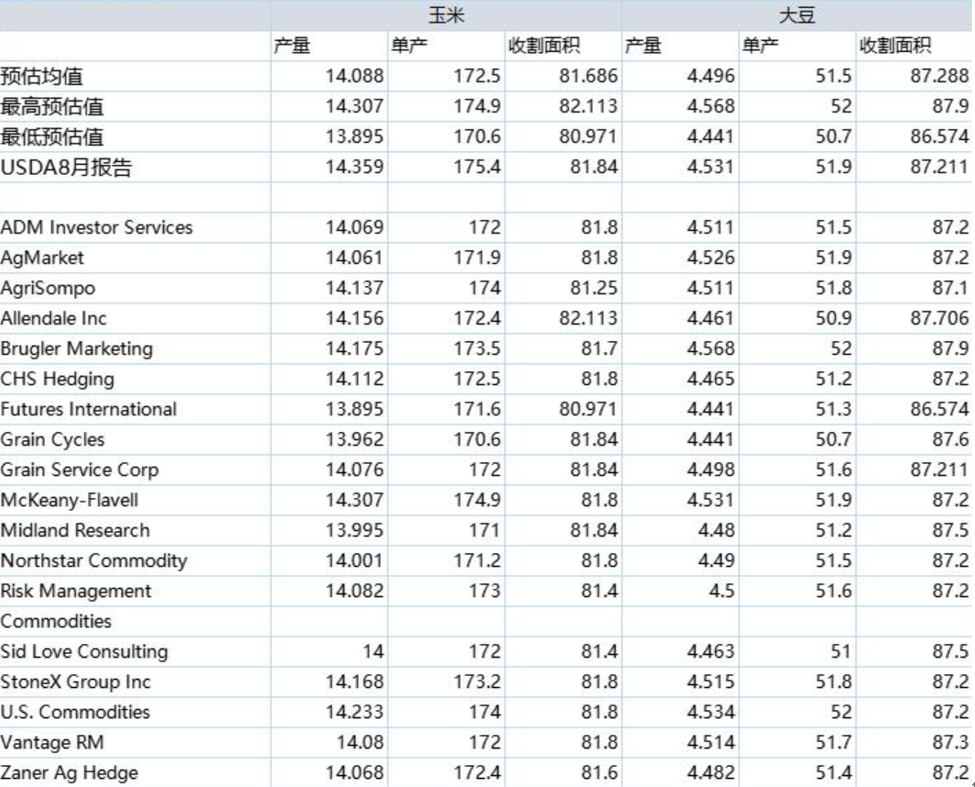The height and width of the screenshot is (787, 975).
Task: Click StoneX corn yield 173.2
Action: (x=477, y=682)
